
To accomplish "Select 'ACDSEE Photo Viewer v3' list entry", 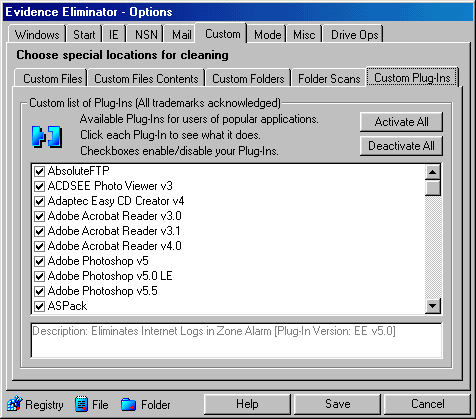I will point(110,186).
